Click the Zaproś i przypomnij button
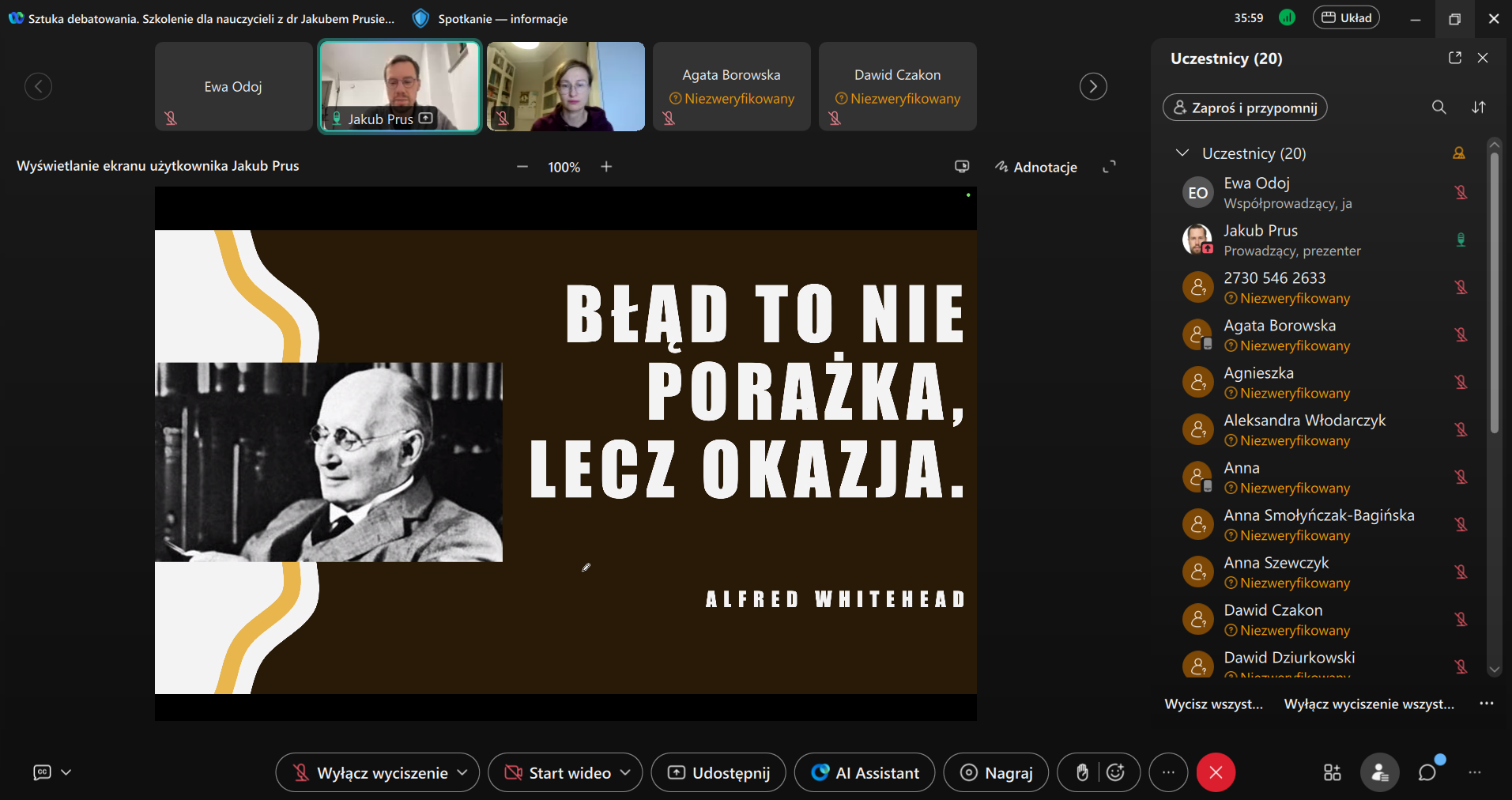This screenshot has height=800, width=1512. click(x=1244, y=108)
